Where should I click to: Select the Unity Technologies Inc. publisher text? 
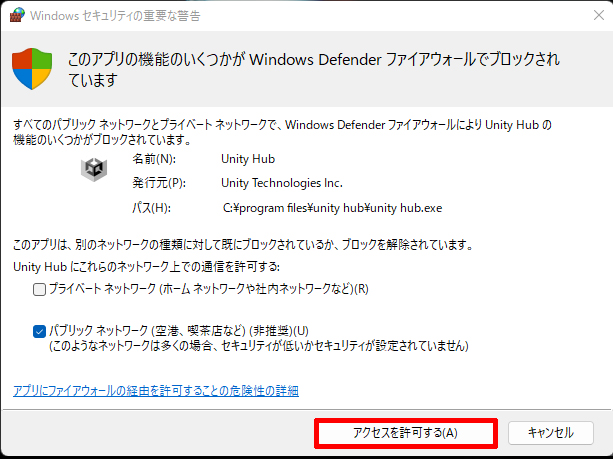282,183
